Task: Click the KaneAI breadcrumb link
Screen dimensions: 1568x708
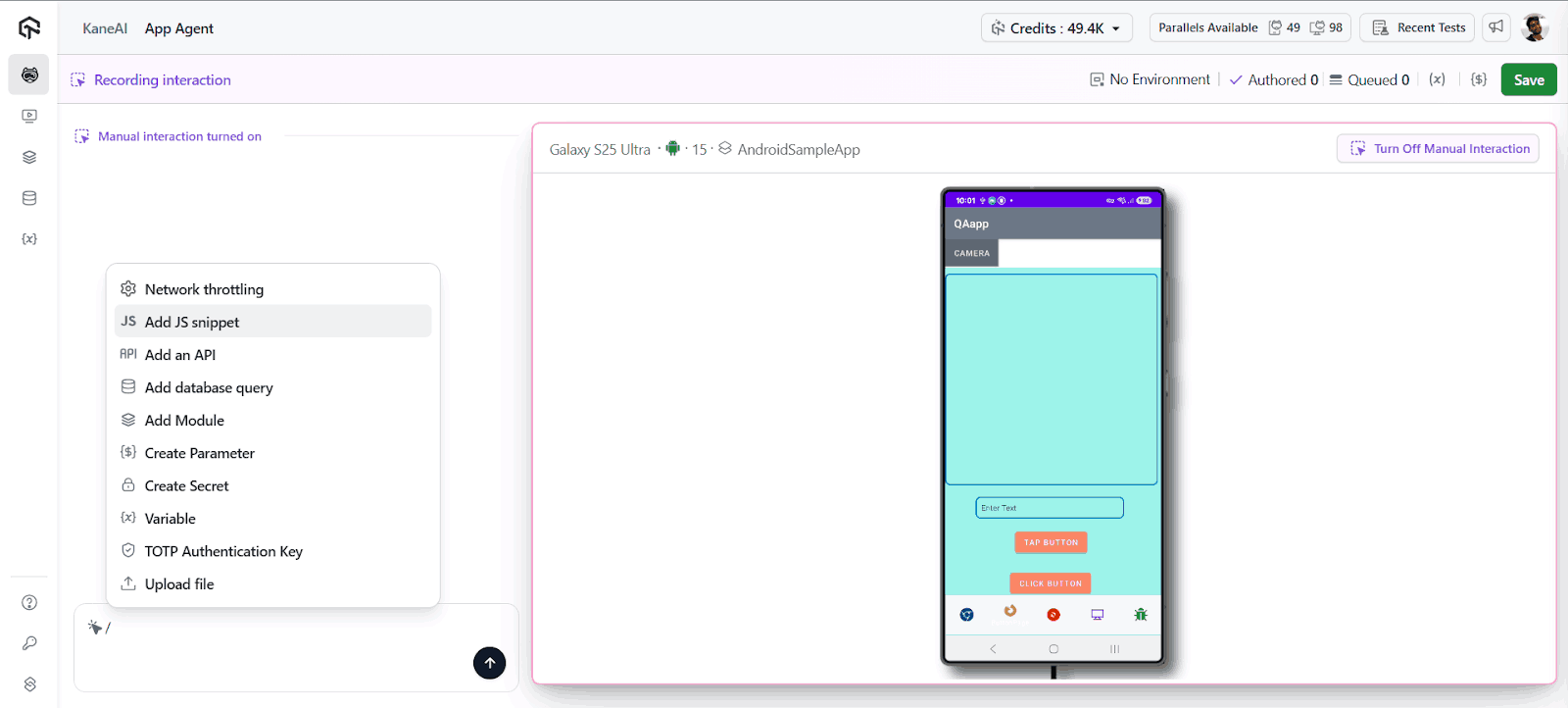Action: click(x=105, y=28)
